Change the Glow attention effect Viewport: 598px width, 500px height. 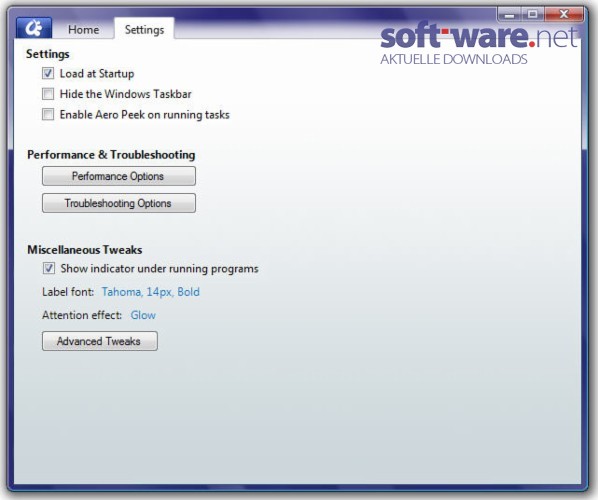143,315
